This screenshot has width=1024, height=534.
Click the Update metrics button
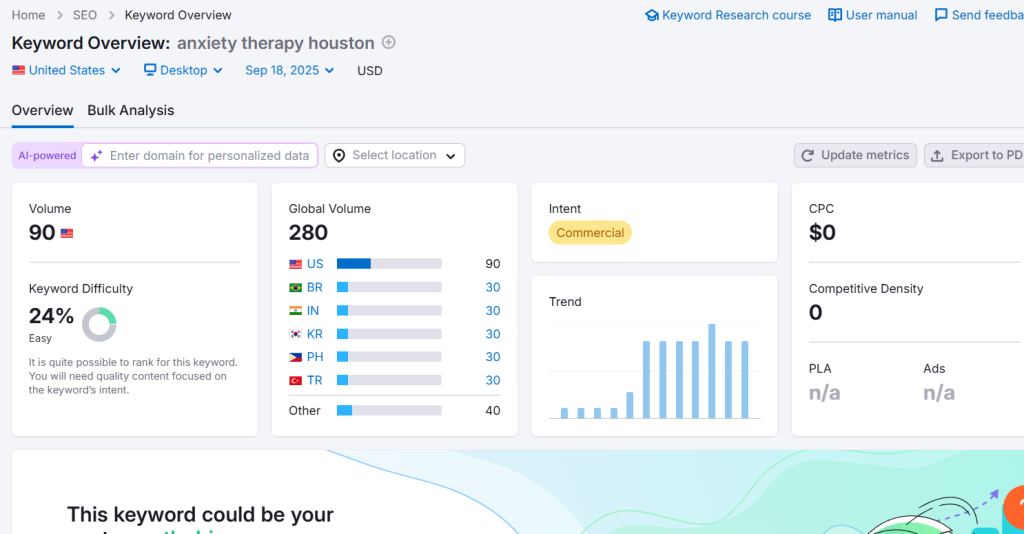click(x=856, y=155)
